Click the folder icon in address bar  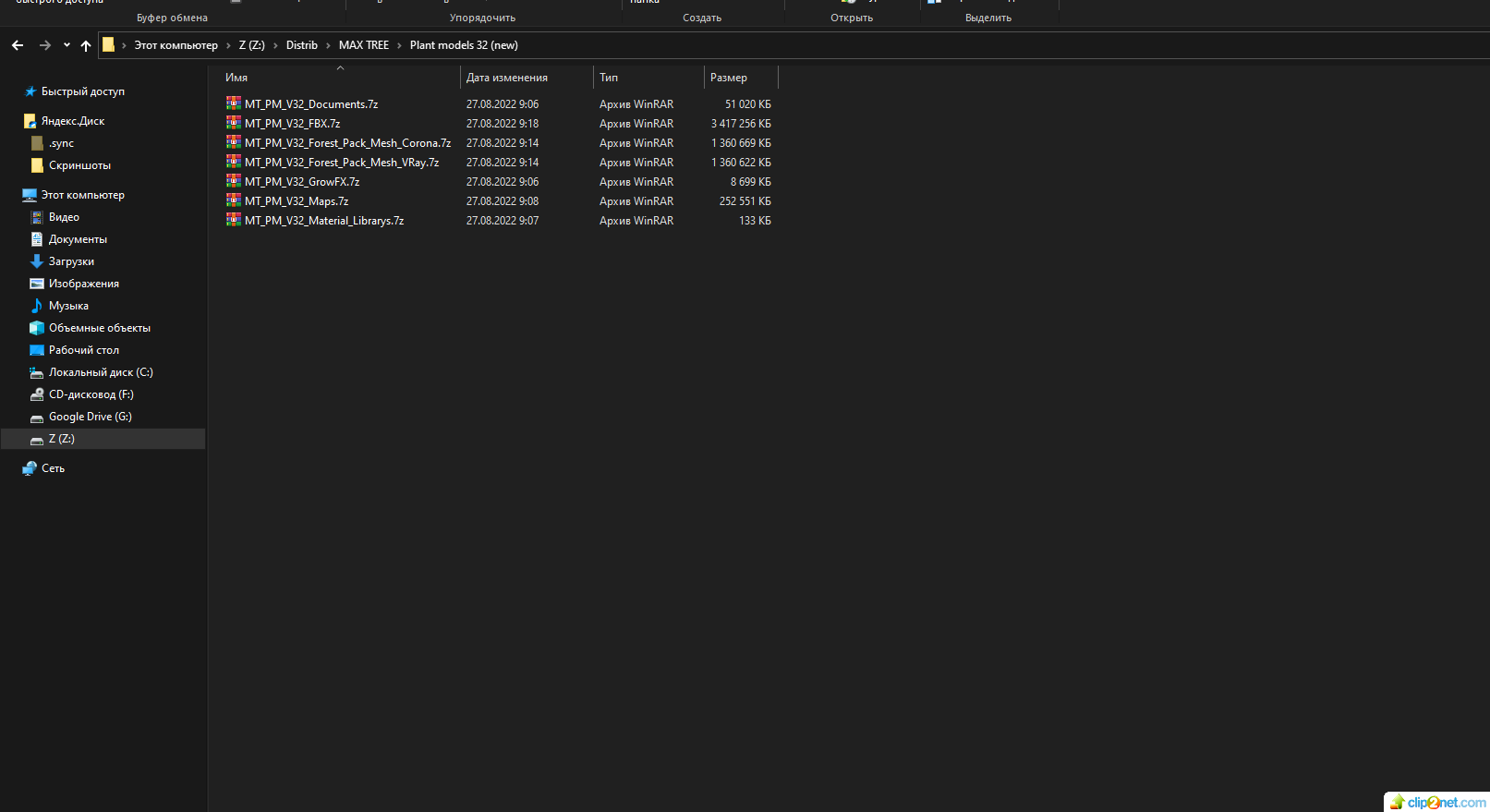coord(108,44)
